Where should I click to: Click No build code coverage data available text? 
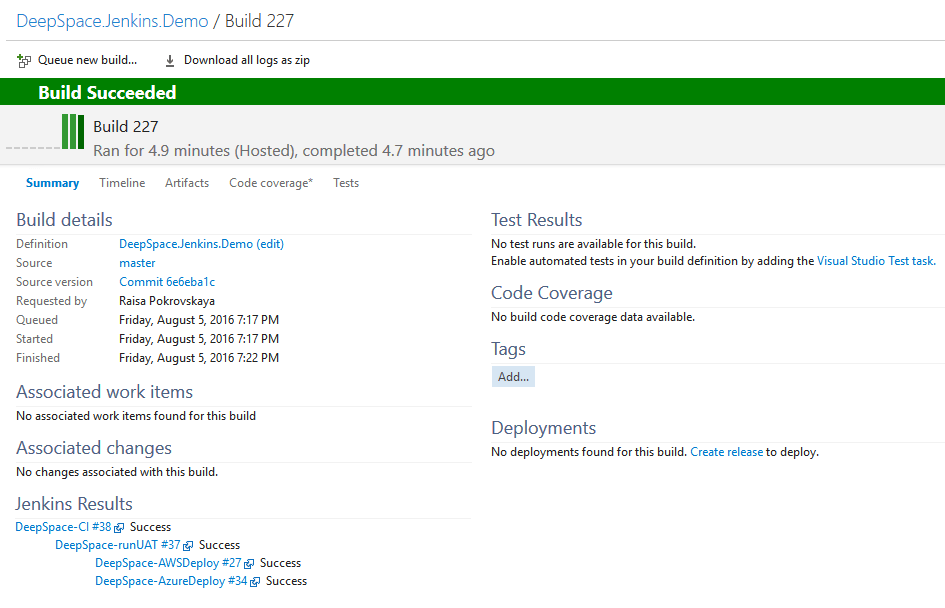point(593,317)
